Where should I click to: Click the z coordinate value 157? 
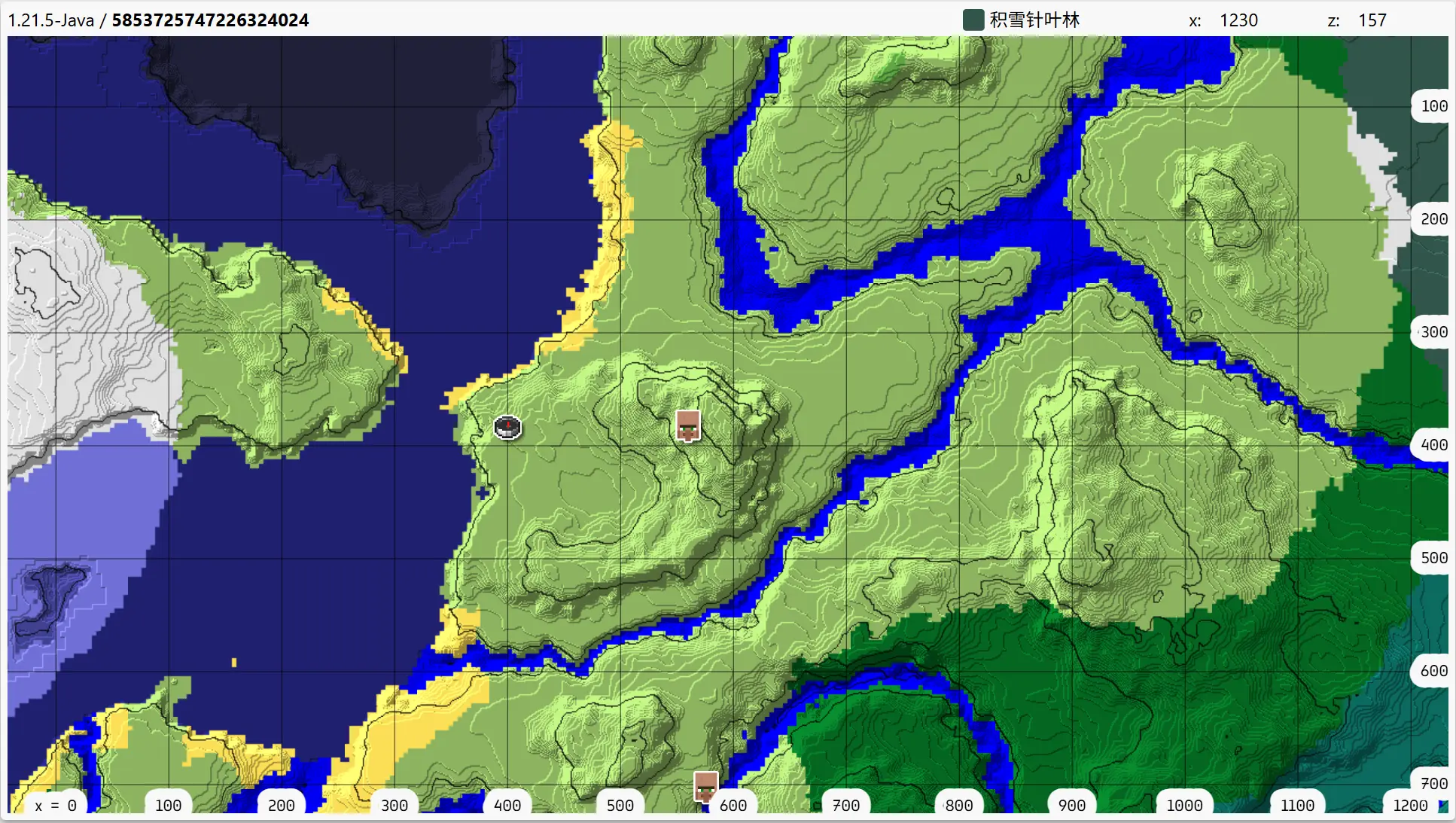point(1372,20)
